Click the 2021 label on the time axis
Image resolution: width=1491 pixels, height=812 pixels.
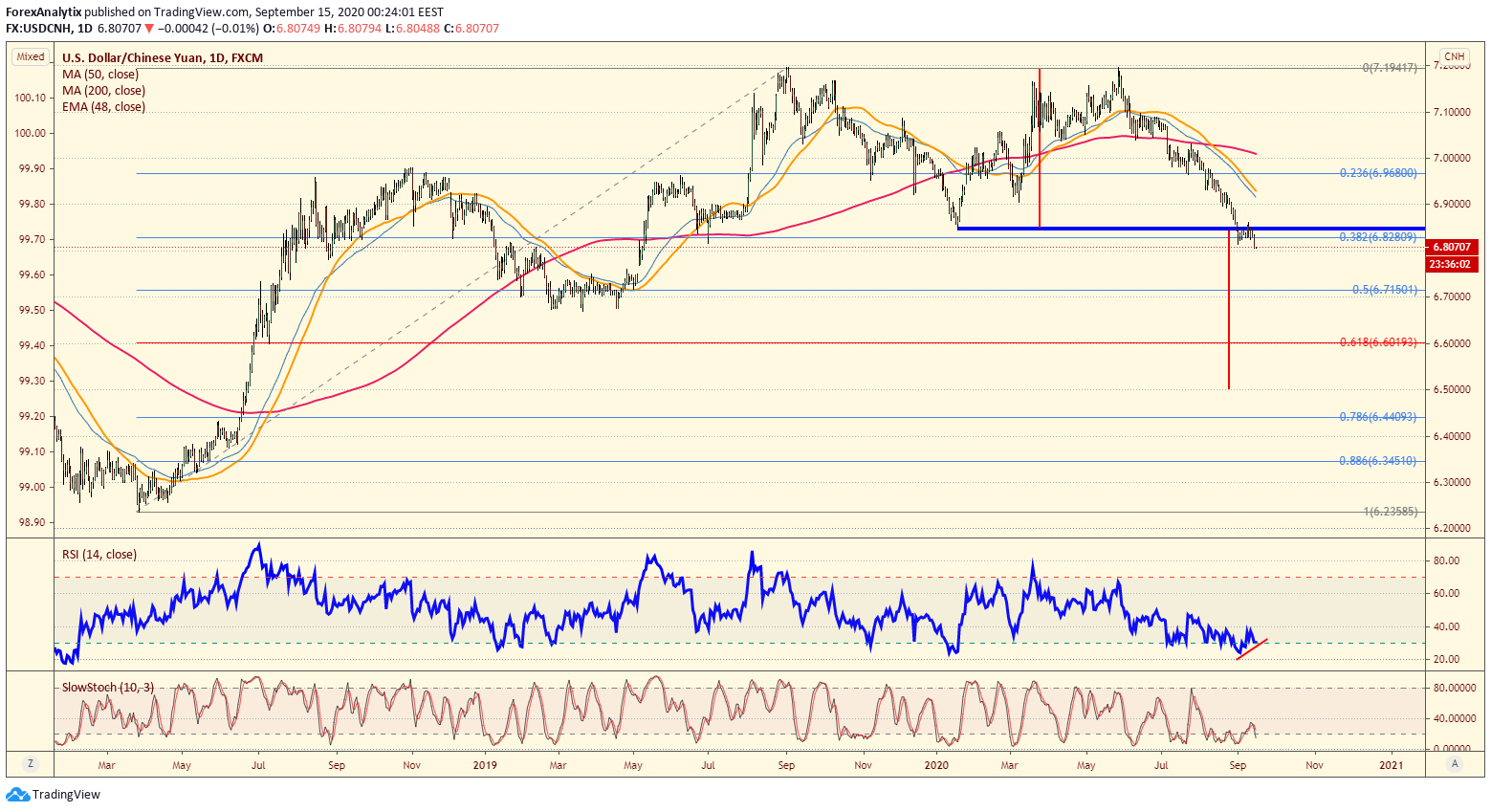click(x=1392, y=765)
